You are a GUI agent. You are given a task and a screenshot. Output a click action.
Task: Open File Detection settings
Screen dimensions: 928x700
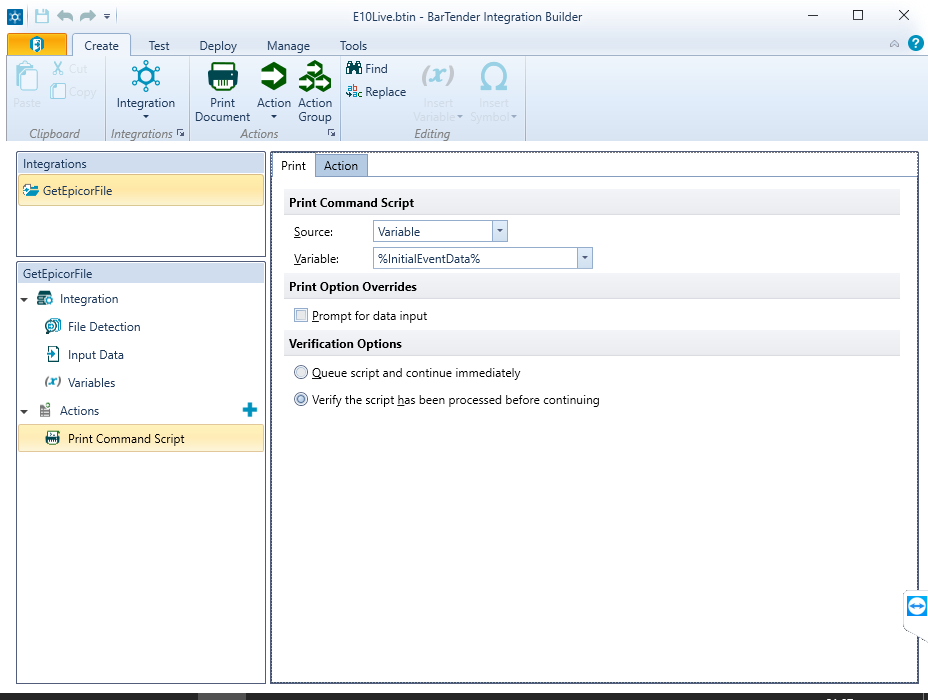tap(104, 327)
